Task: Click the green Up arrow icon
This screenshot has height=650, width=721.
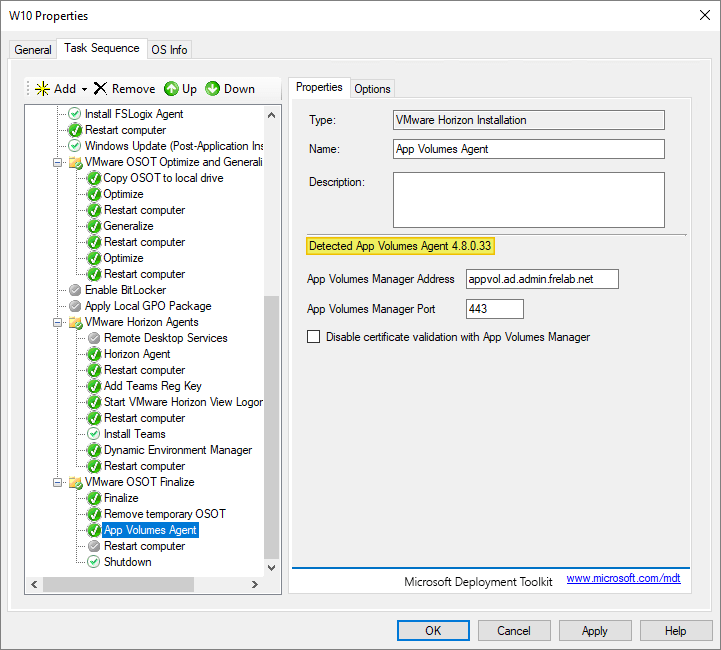Action: 171,89
